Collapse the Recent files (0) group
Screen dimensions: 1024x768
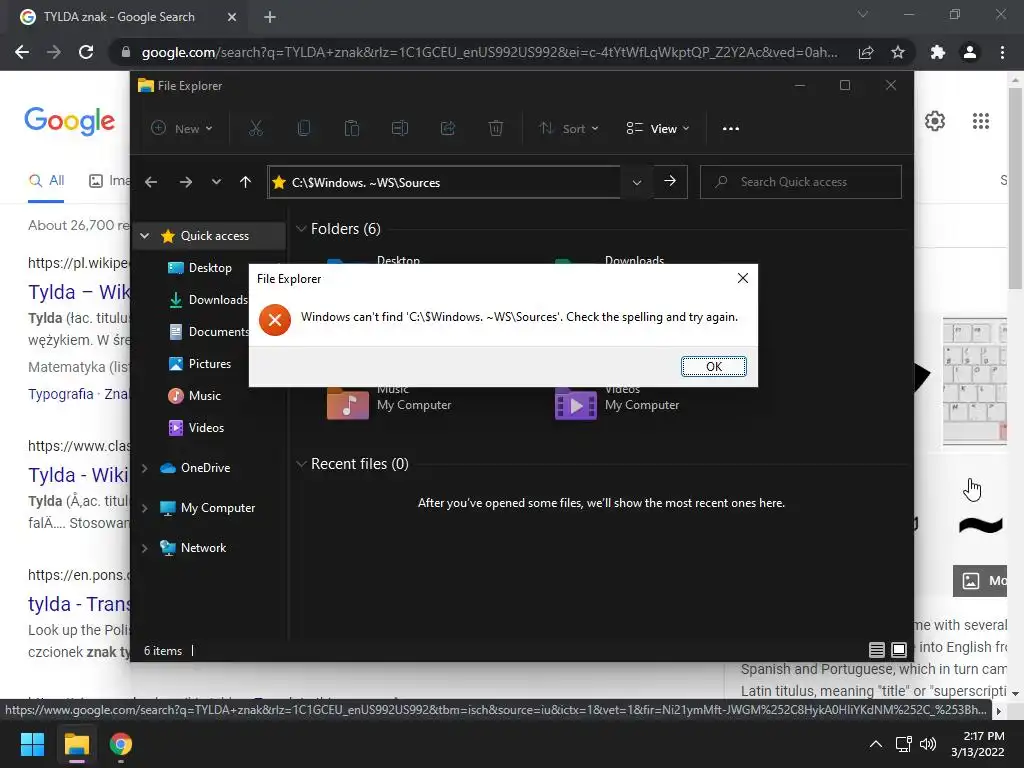click(x=301, y=464)
